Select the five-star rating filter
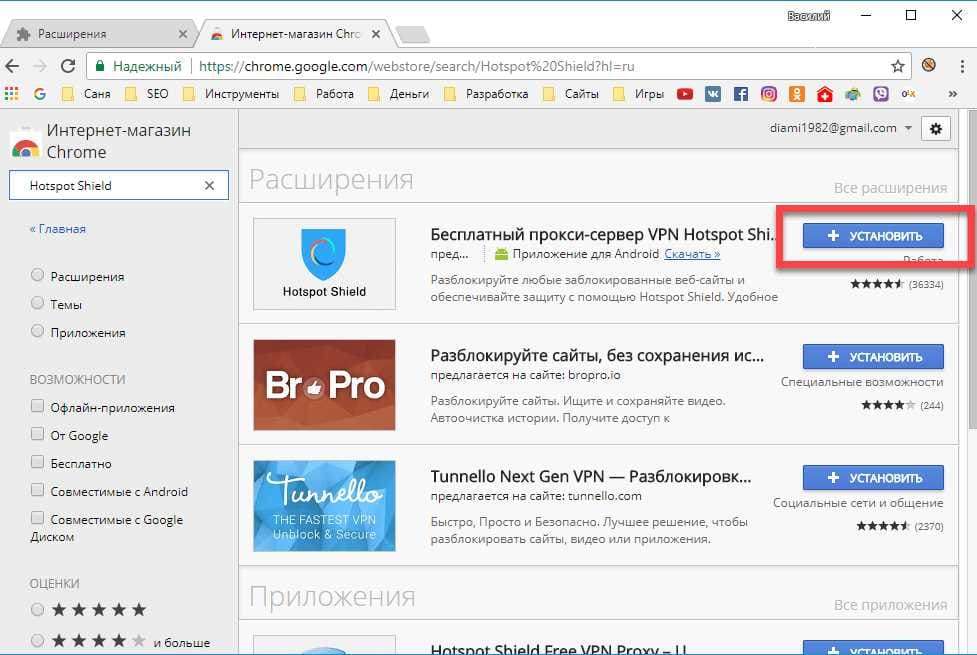This screenshot has height=655, width=977. tap(37, 610)
